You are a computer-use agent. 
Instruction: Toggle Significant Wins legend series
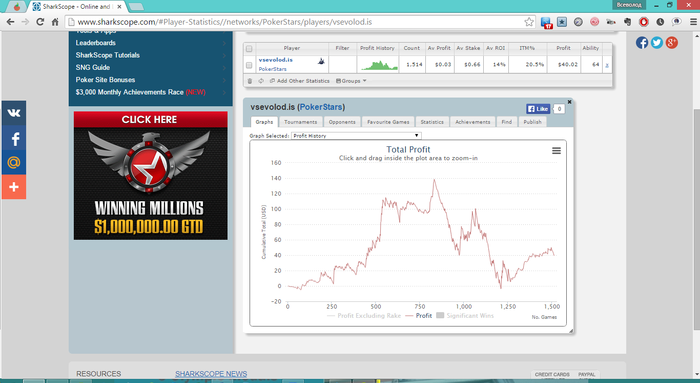point(465,316)
